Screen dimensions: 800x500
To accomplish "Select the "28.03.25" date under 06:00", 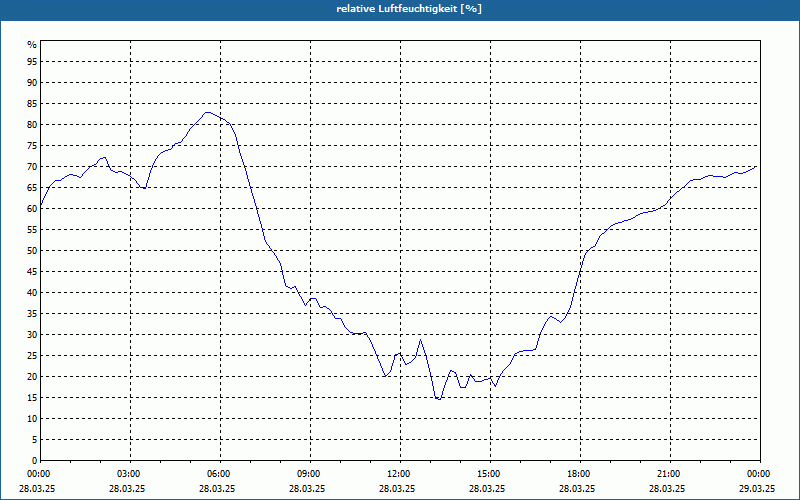I will (x=217, y=489).
